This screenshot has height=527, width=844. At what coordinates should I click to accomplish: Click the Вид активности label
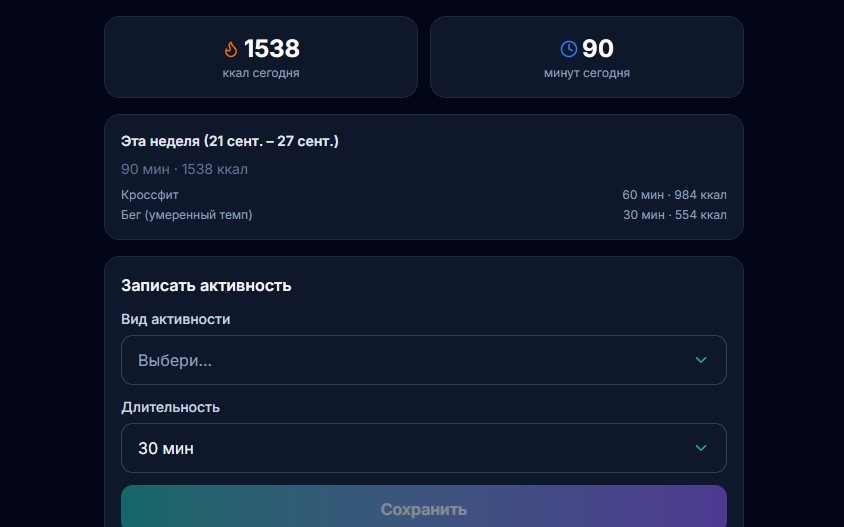(175, 319)
